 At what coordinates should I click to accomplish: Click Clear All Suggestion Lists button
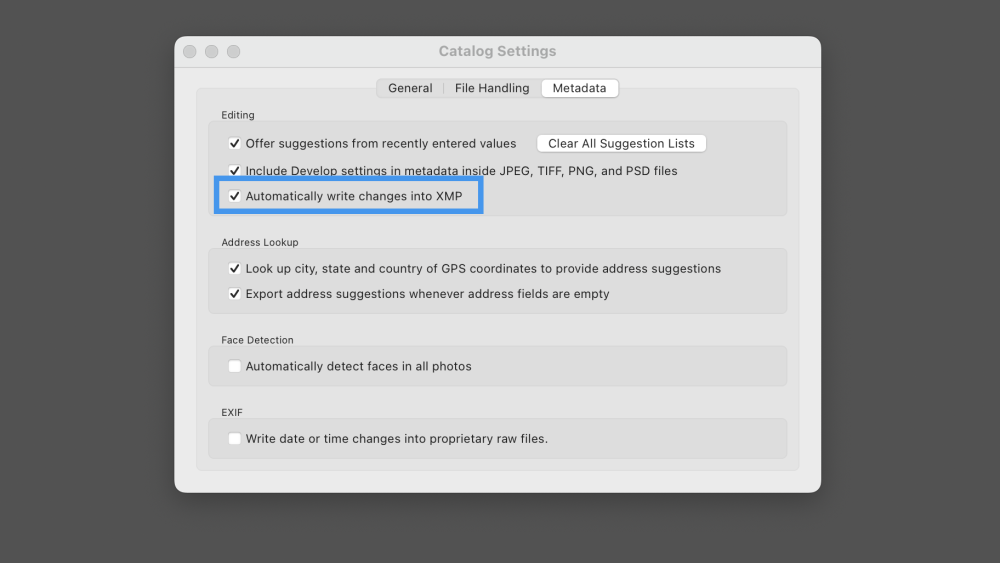621,143
